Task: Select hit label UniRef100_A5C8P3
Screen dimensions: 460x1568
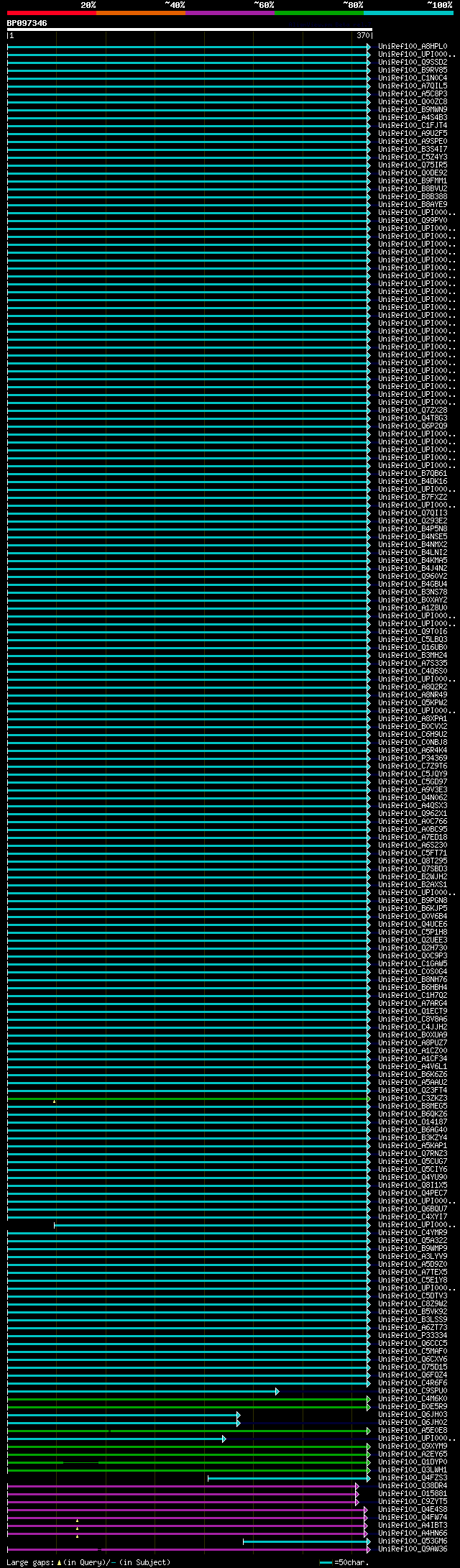Action: pos(413,94)
